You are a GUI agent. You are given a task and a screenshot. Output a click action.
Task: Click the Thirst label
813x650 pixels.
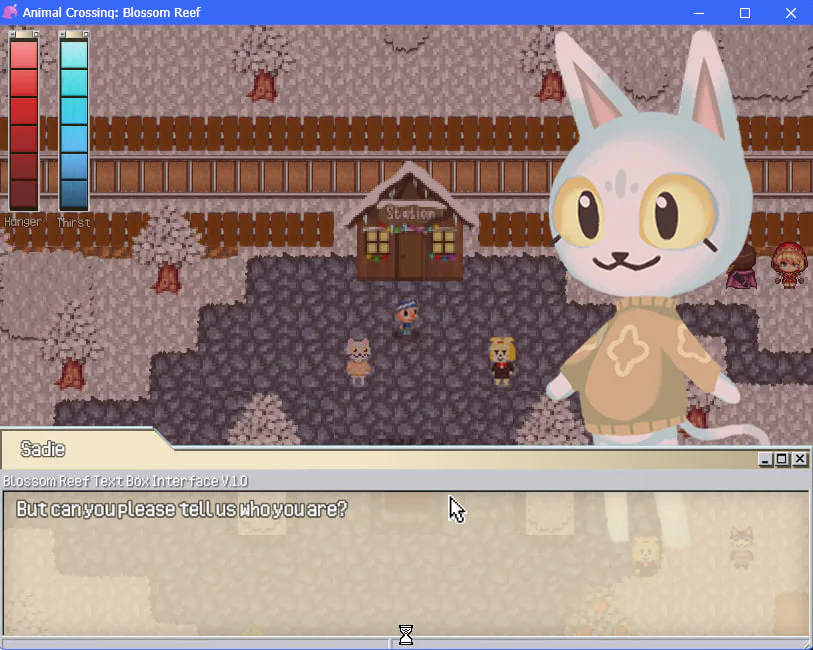(x=73, y=222)
